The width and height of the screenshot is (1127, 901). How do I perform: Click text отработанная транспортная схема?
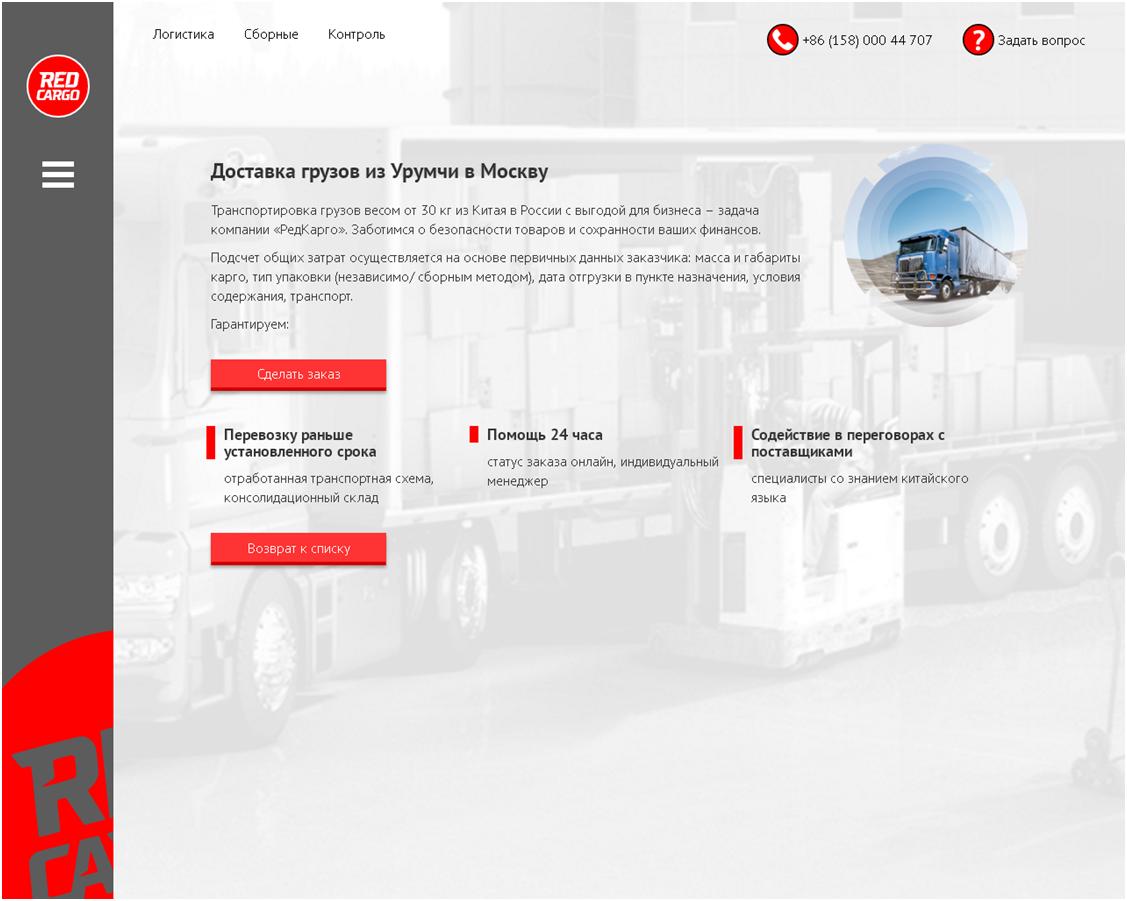point(328,479)
